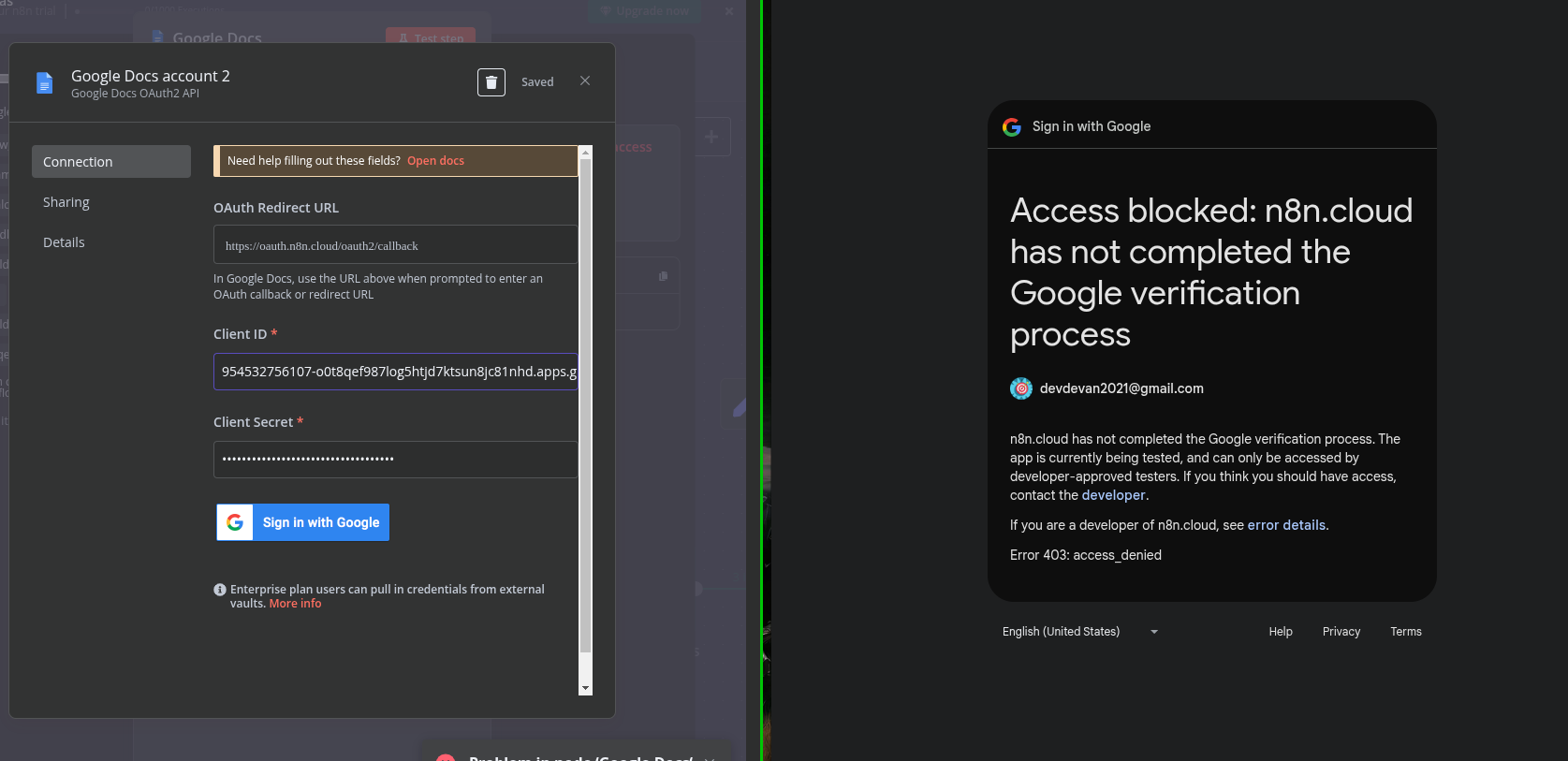
Task: Click the developer contact link
Action: pyautogui.click(x=1113, y=495)
